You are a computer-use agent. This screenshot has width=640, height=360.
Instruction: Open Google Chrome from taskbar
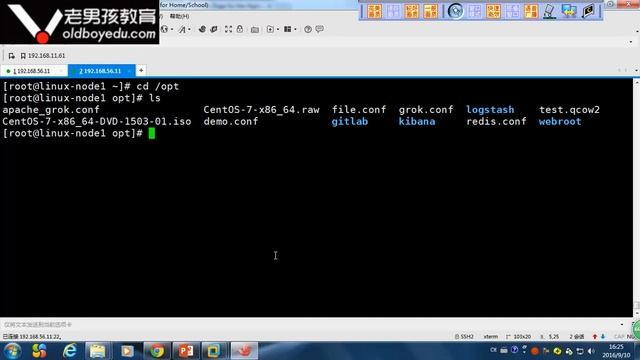(x=157, y=351)
